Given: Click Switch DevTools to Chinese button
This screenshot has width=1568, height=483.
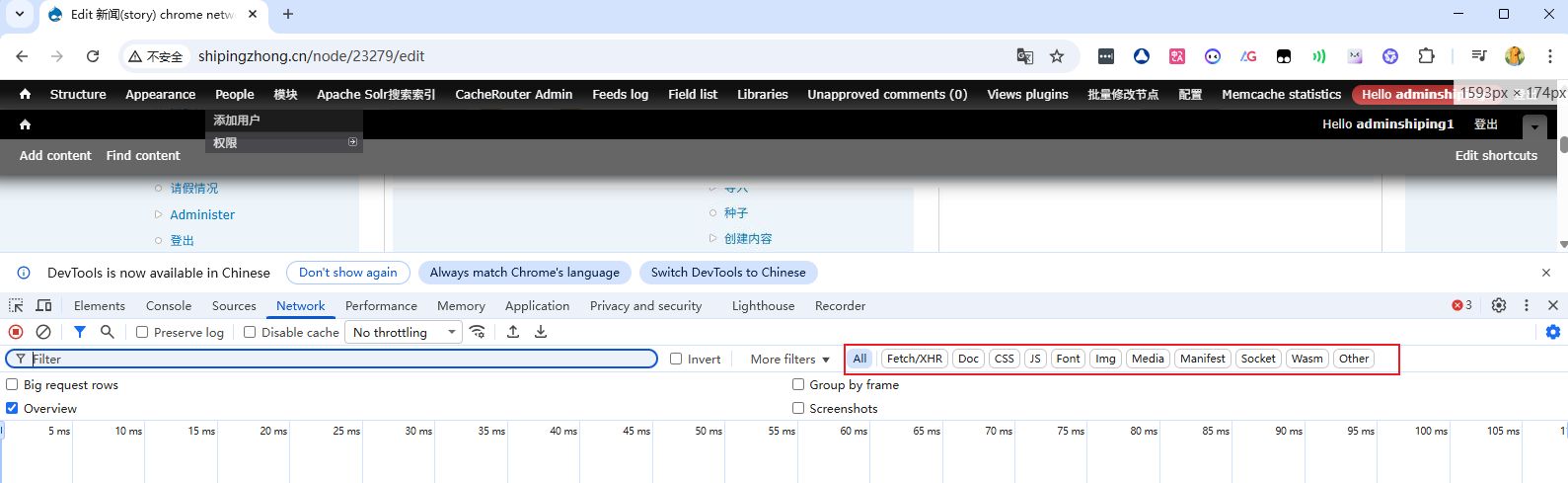Looking at the screenshot, I should [x=728, y=273].
